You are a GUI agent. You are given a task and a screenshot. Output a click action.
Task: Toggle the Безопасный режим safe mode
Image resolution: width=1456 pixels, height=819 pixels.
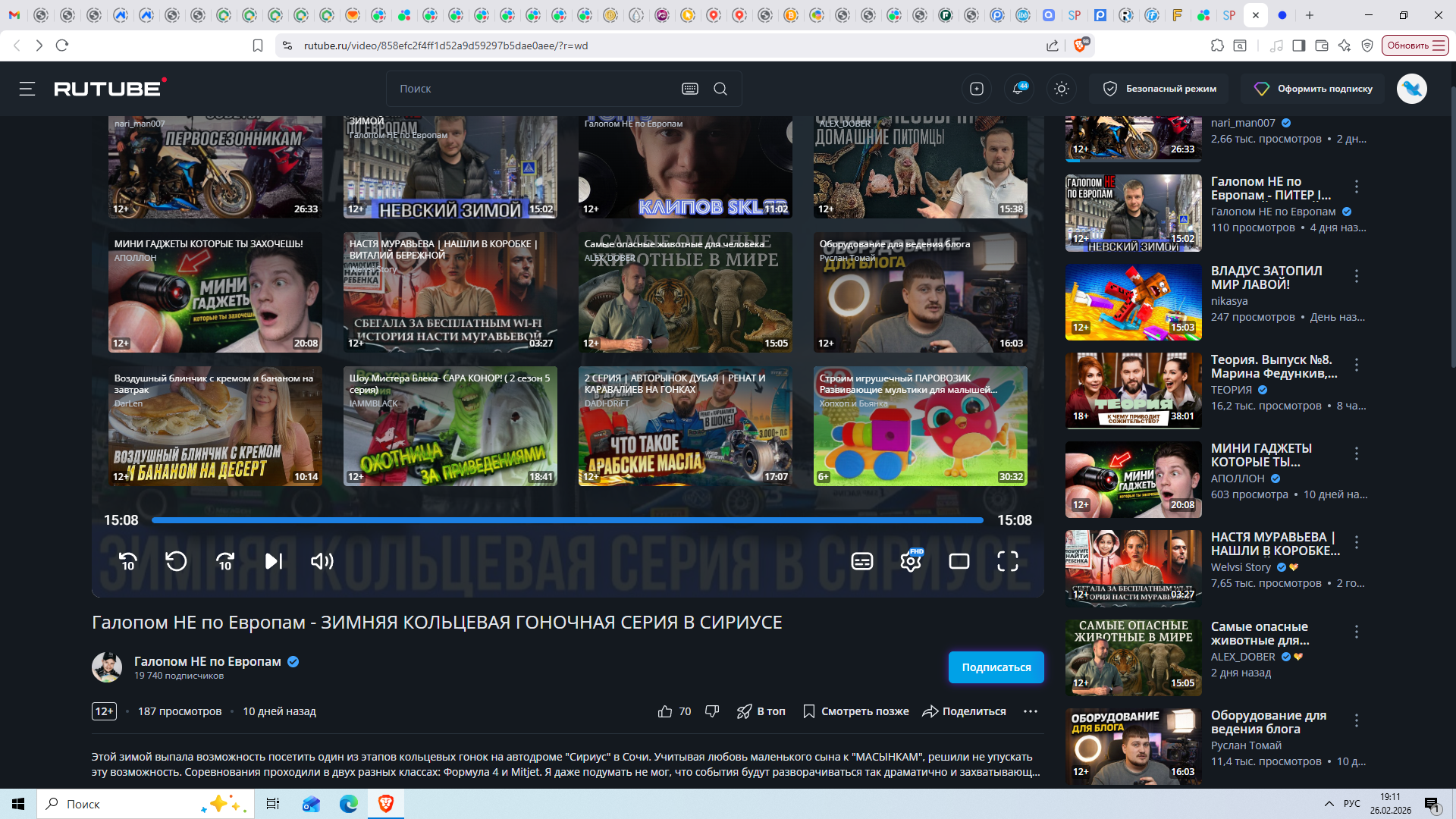[x=1159, y=89]
